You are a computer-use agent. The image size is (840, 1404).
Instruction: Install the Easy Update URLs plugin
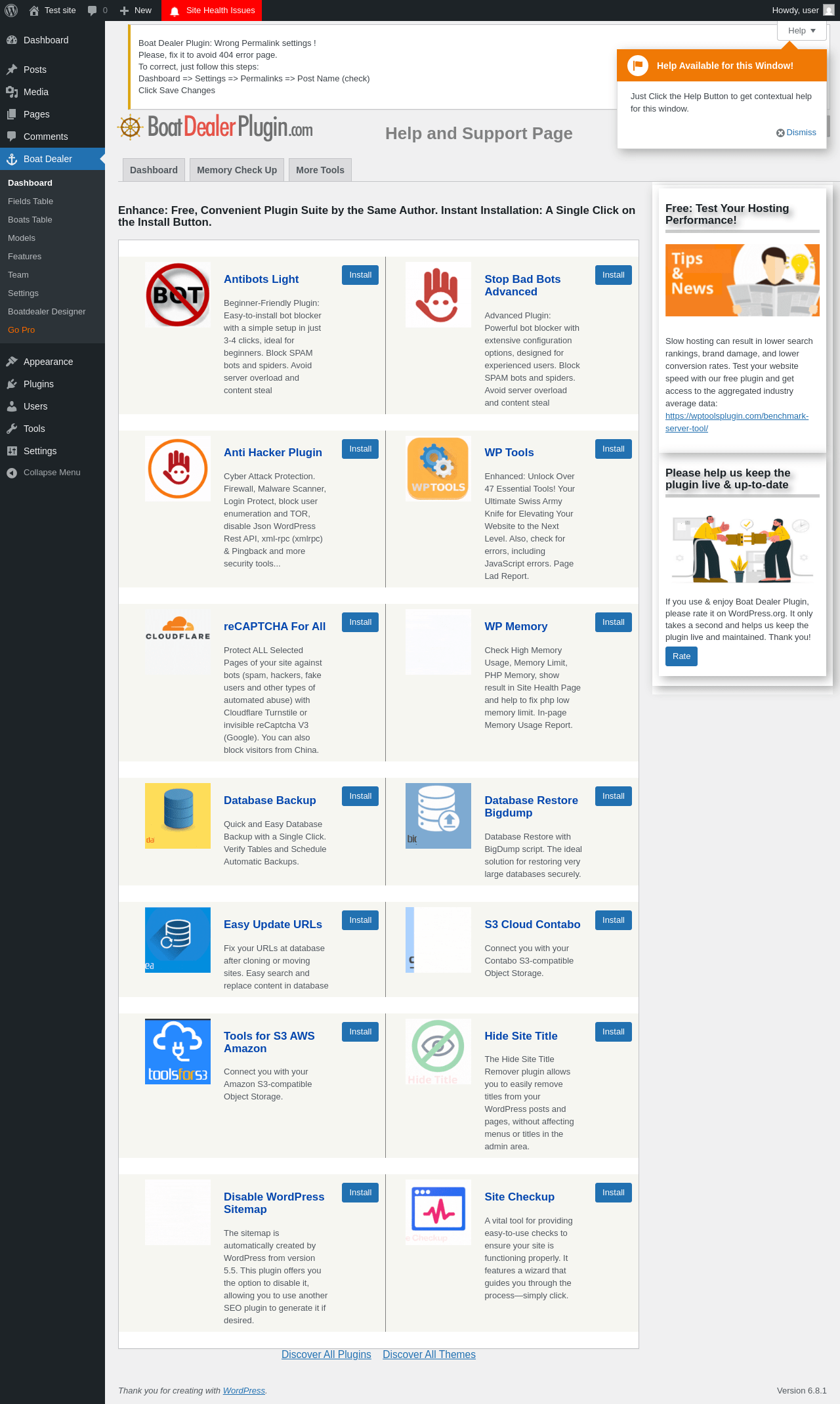360,920
